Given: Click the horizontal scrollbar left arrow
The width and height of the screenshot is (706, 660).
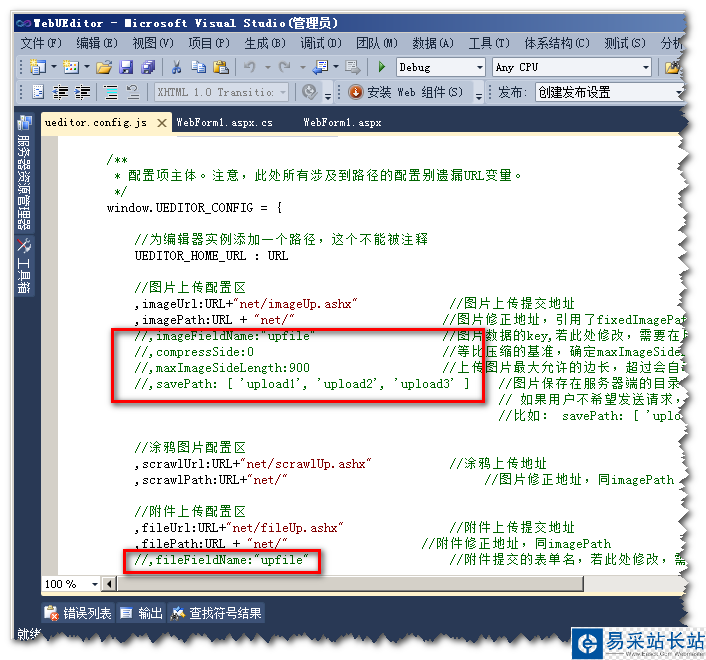Looking at the screenshot, I should click(x=109, y=584).
